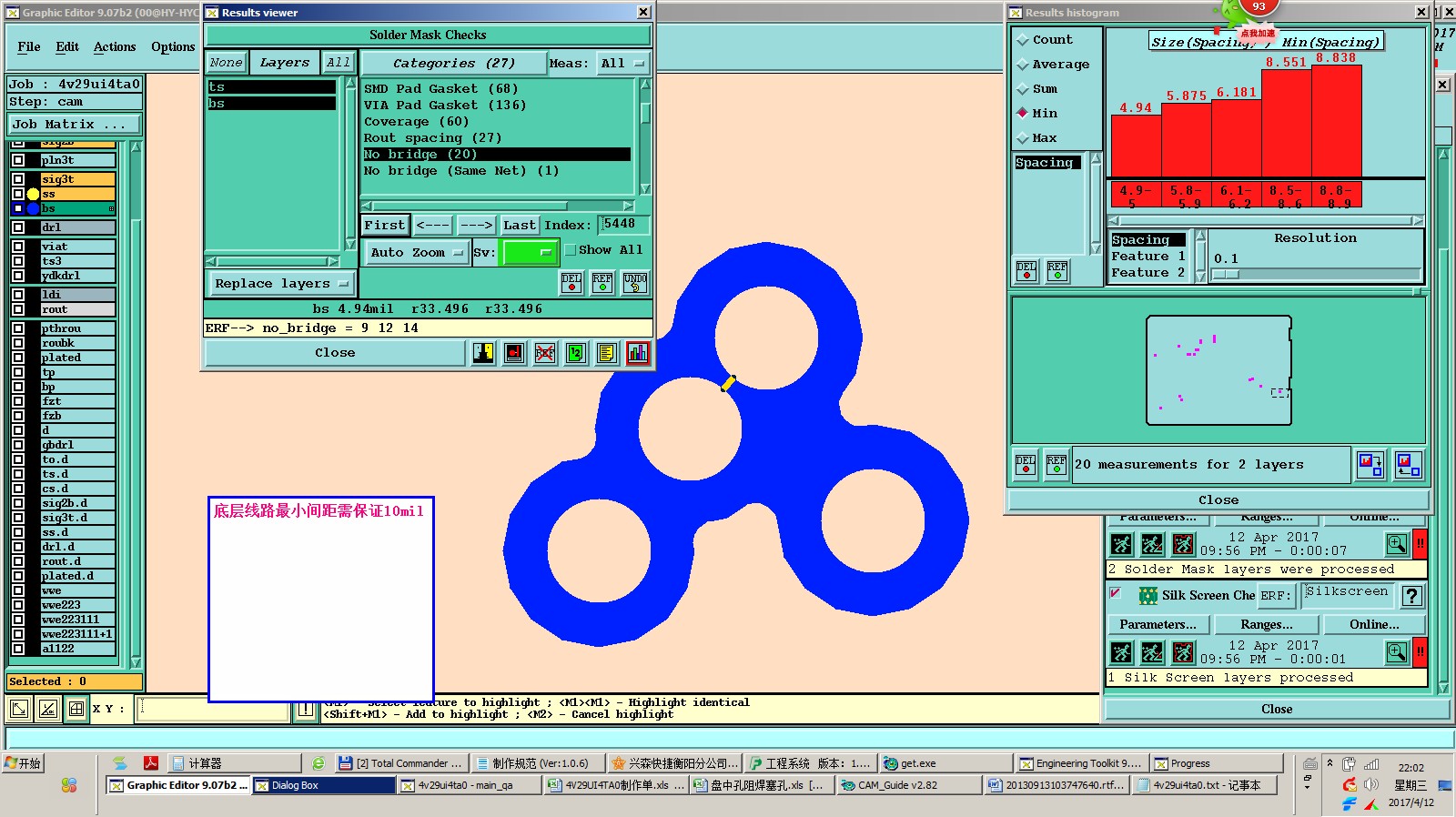
Task: Go to the next result arrow button
Action: [x=476, y=226]
